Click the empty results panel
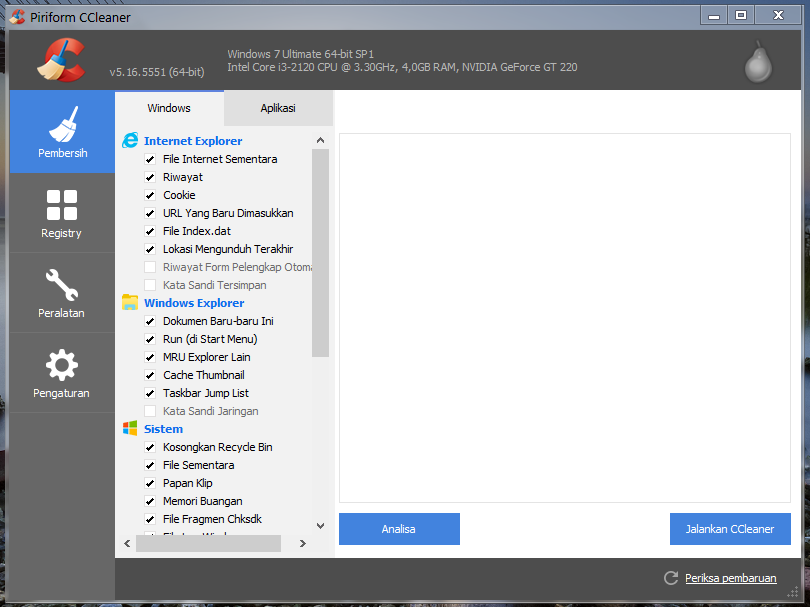 point(565,318)
